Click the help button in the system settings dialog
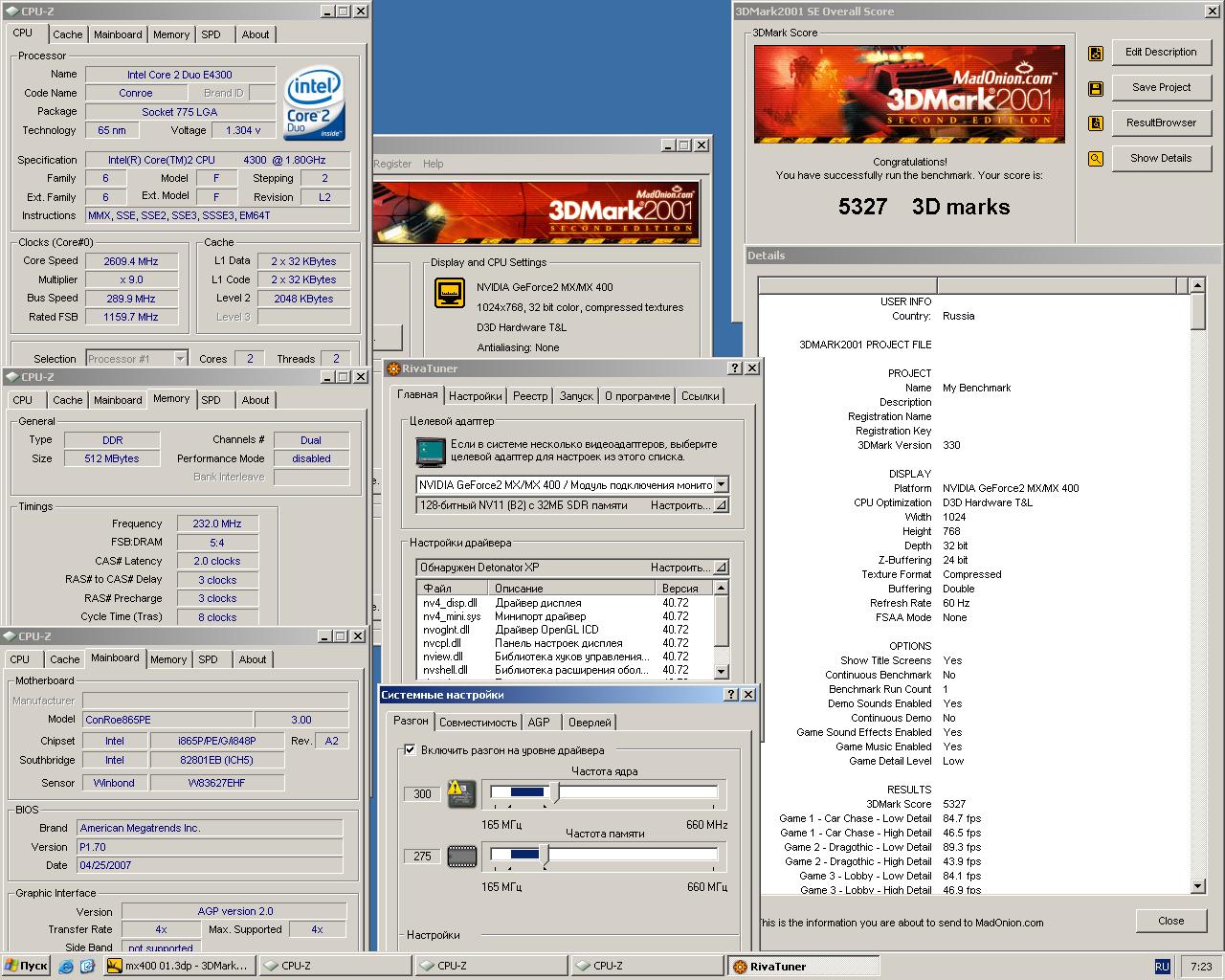This screenshot has height=980, width=1225. click(732, 695)
